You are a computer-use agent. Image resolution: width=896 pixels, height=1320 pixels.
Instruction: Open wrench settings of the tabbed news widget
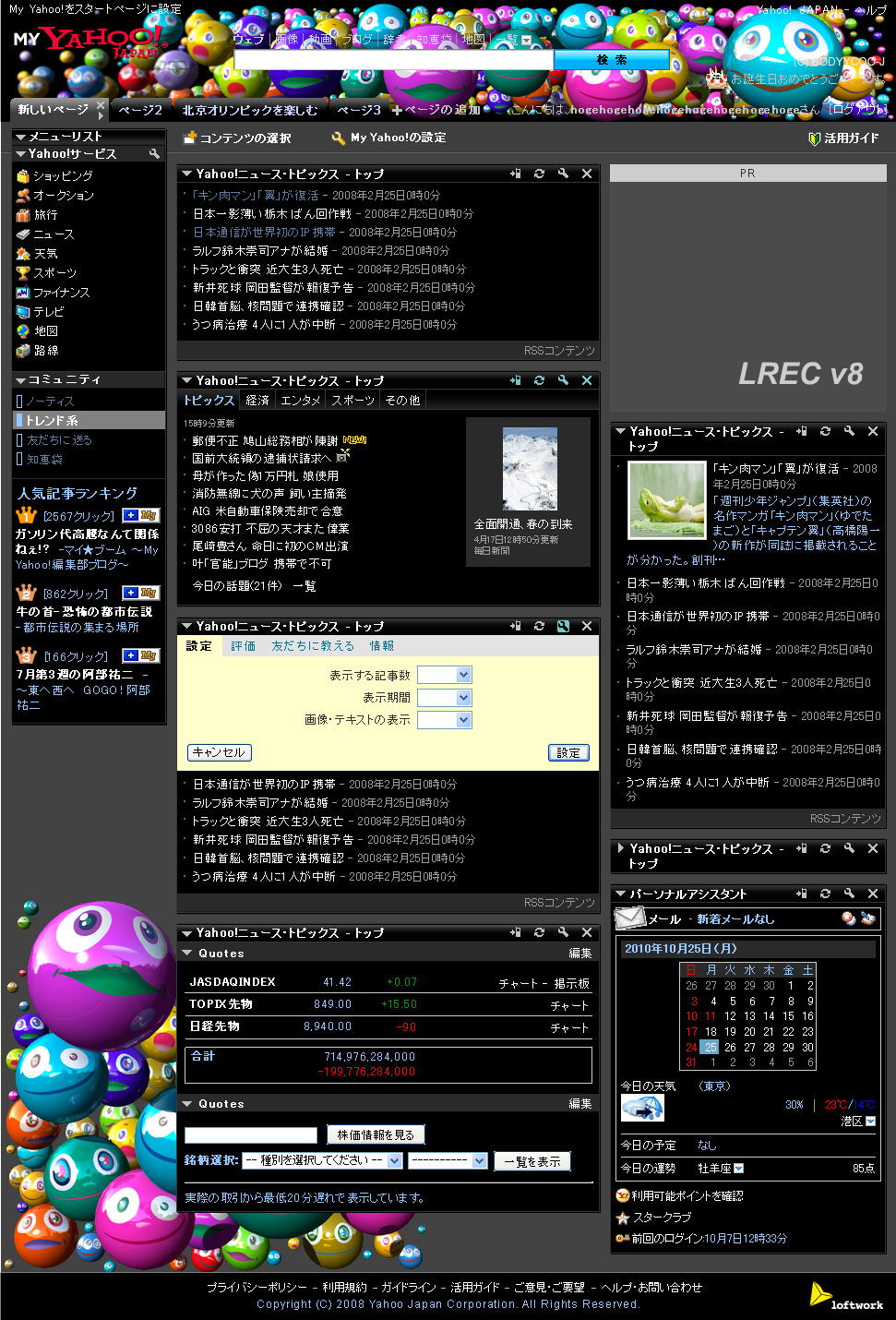coord(563,380)
